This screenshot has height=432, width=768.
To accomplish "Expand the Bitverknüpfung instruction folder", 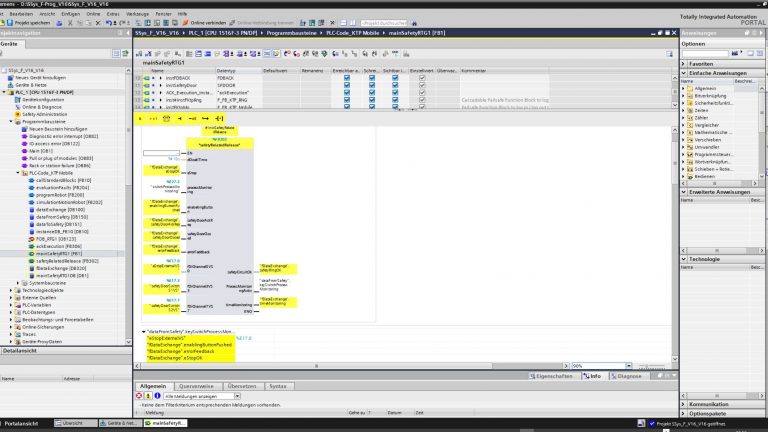I will (x=684, y=96).
